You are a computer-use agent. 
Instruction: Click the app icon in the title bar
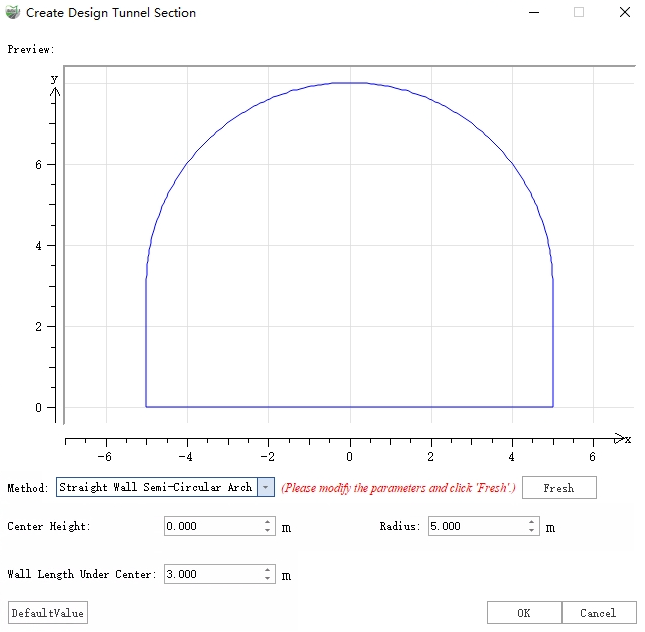(12, 13)
